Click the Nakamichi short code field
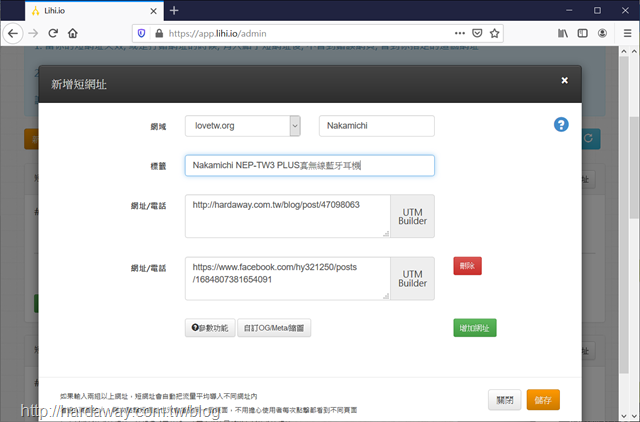 pos(377,126)
